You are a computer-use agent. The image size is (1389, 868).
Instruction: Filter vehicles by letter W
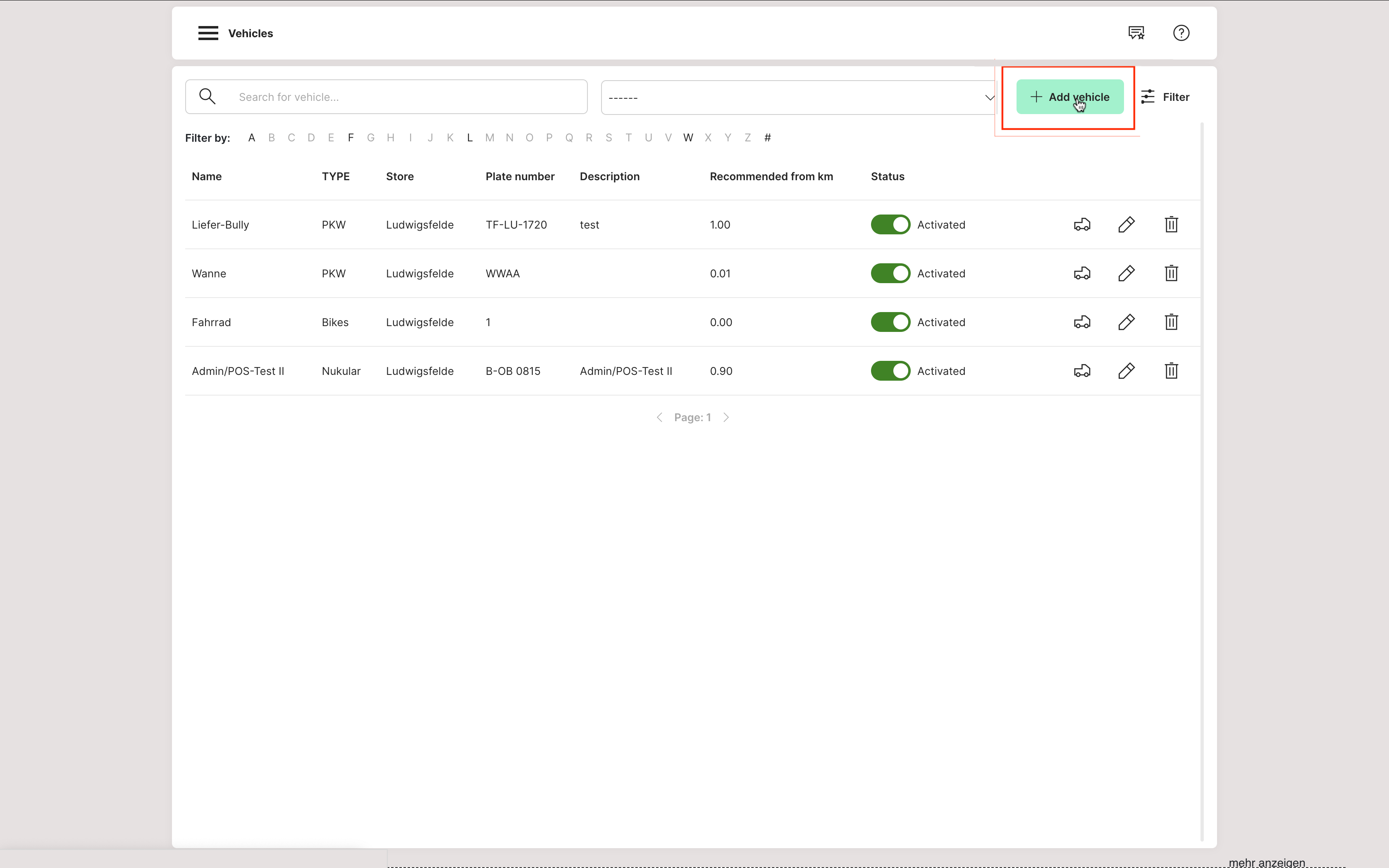[x=687, y=138]
